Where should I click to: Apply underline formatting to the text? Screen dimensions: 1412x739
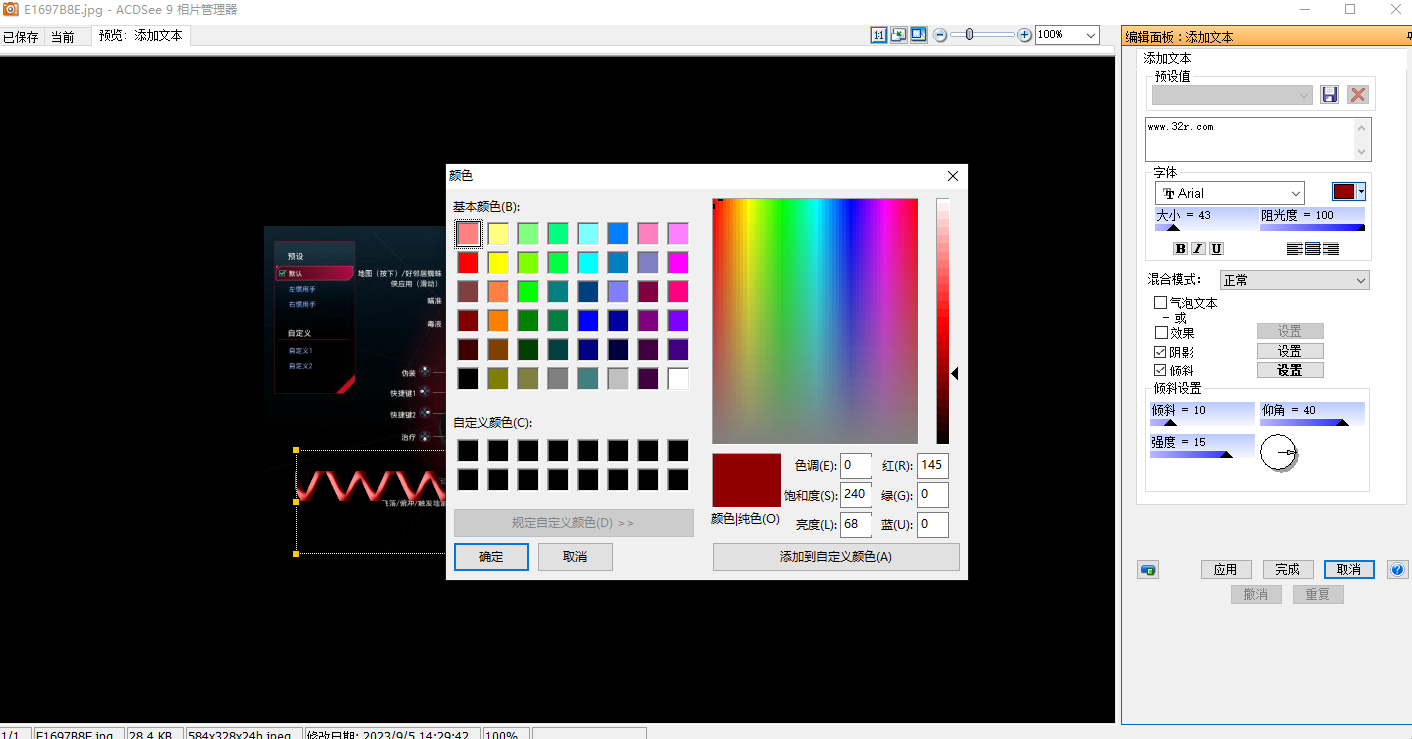tap(1216, 248)
